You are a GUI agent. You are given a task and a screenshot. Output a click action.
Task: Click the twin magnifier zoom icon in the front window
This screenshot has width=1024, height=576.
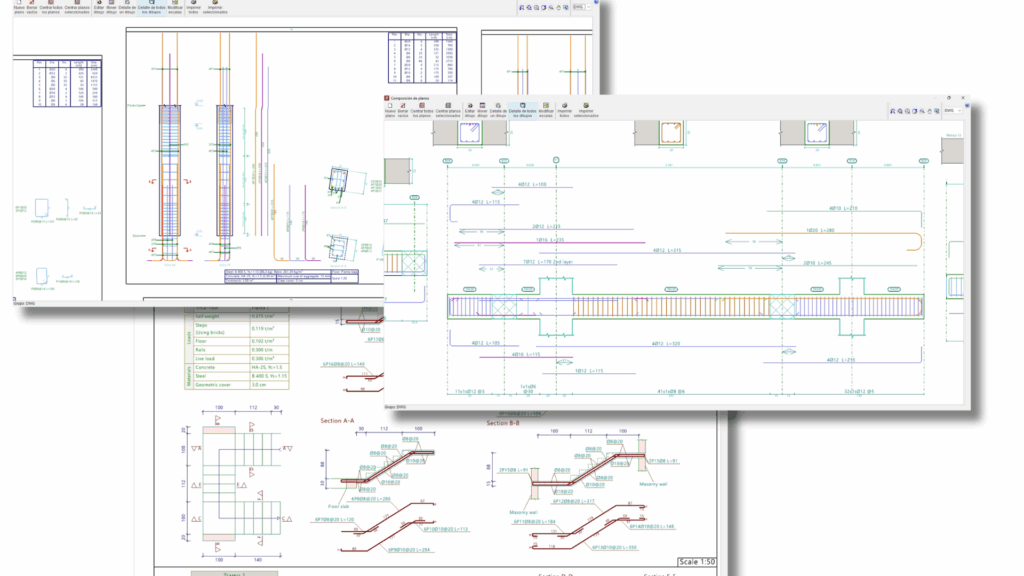coord(922,112)
